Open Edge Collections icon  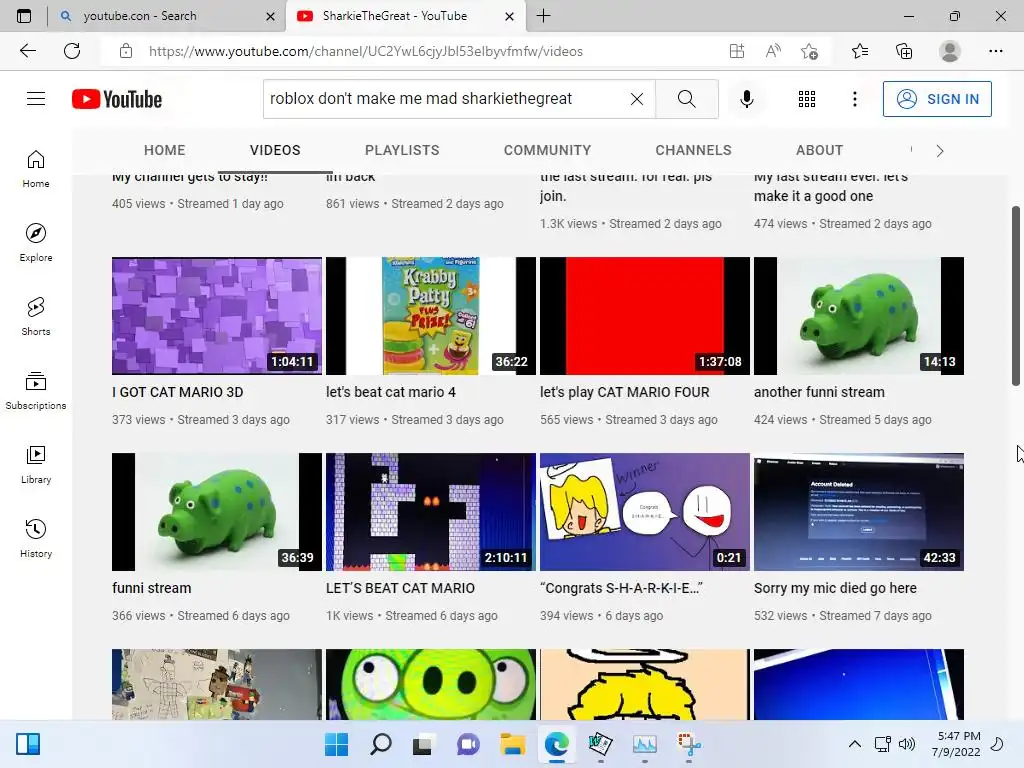tap(904, 51)
